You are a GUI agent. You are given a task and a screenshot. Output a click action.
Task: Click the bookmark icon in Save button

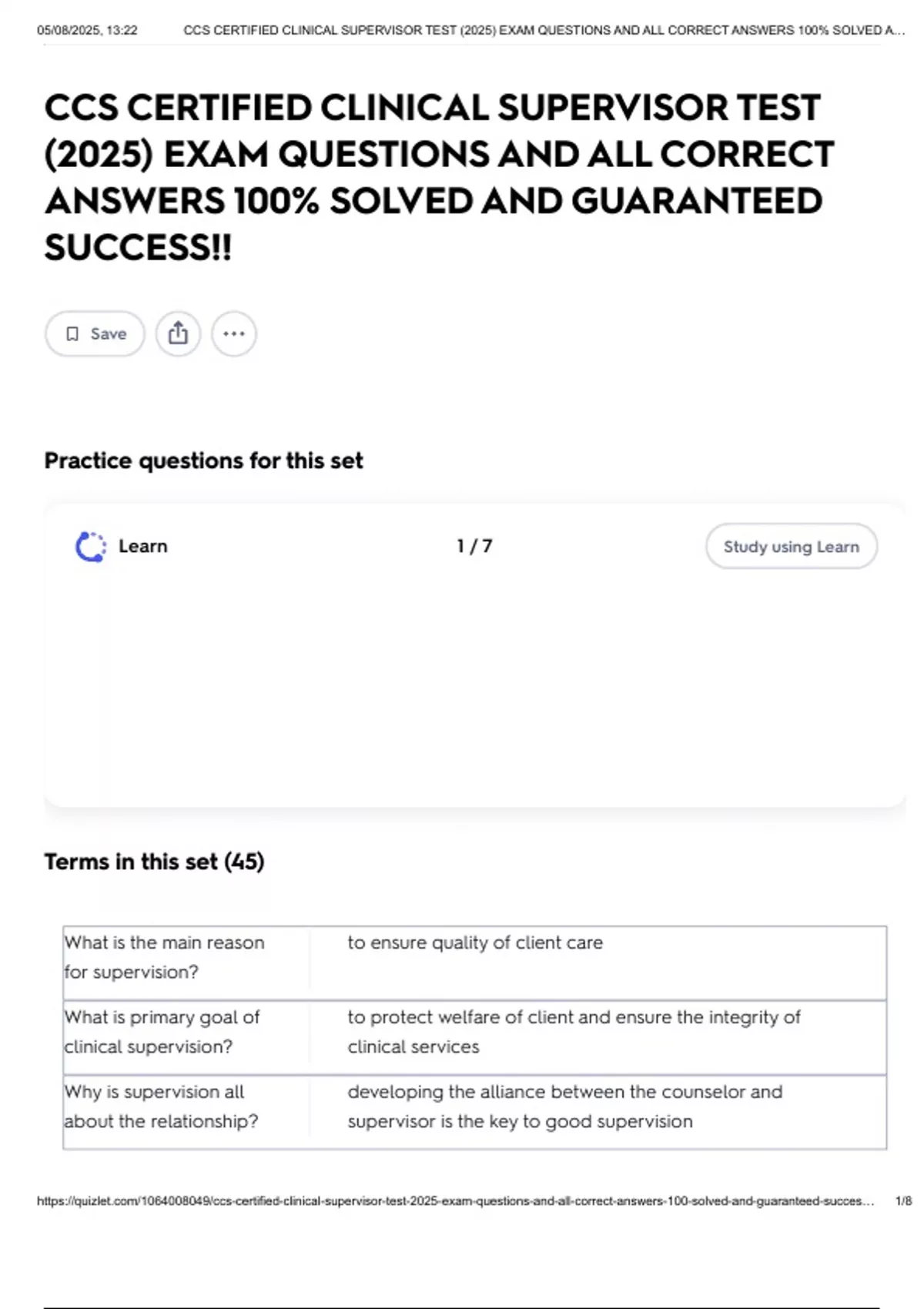(x=72, y=333)
